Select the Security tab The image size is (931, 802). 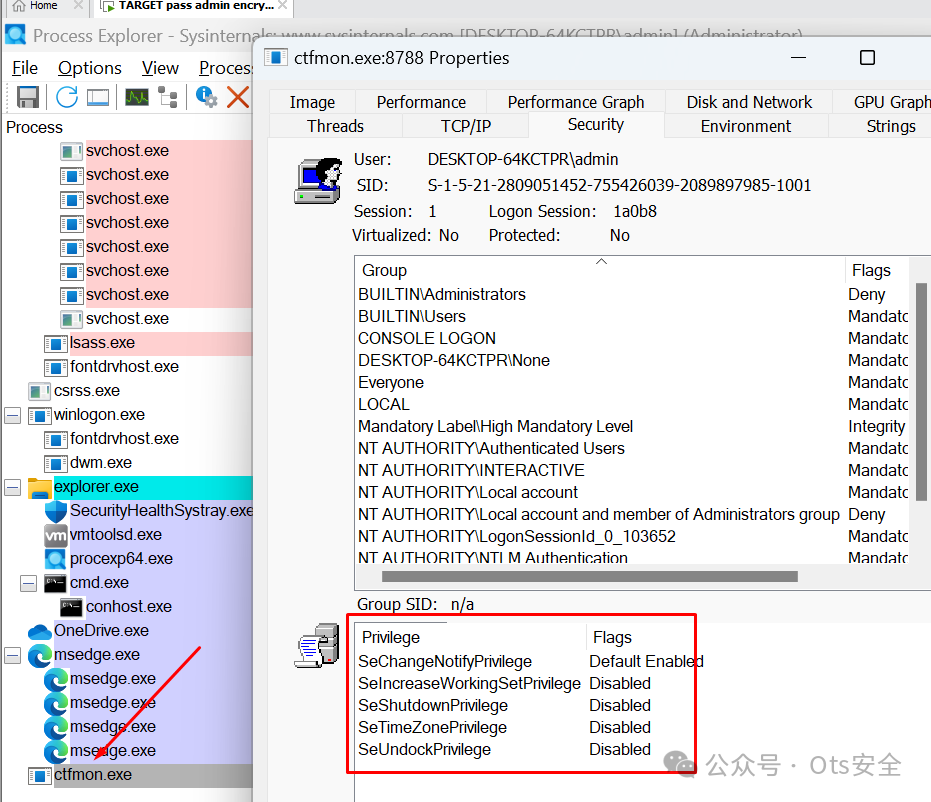coord(596,125)
